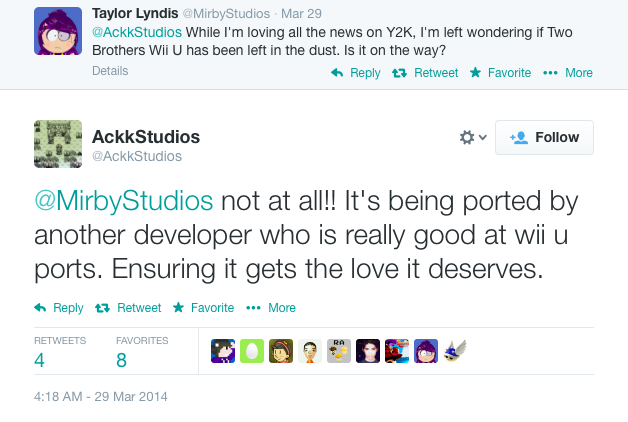Image resolution: width=628 pixels, height=422 pixels.
Task: Retweet the AckkStudios tweet
Action: 128,307
